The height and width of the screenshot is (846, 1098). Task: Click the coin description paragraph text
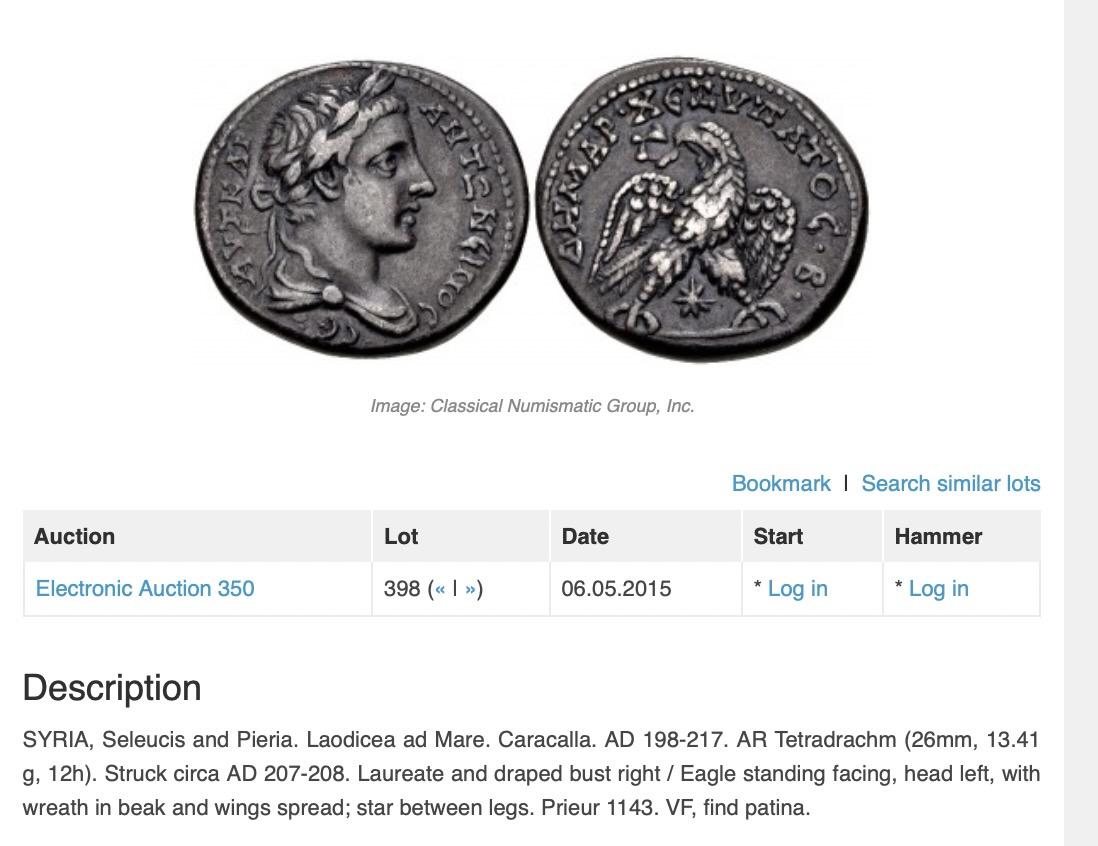[531, 774]
